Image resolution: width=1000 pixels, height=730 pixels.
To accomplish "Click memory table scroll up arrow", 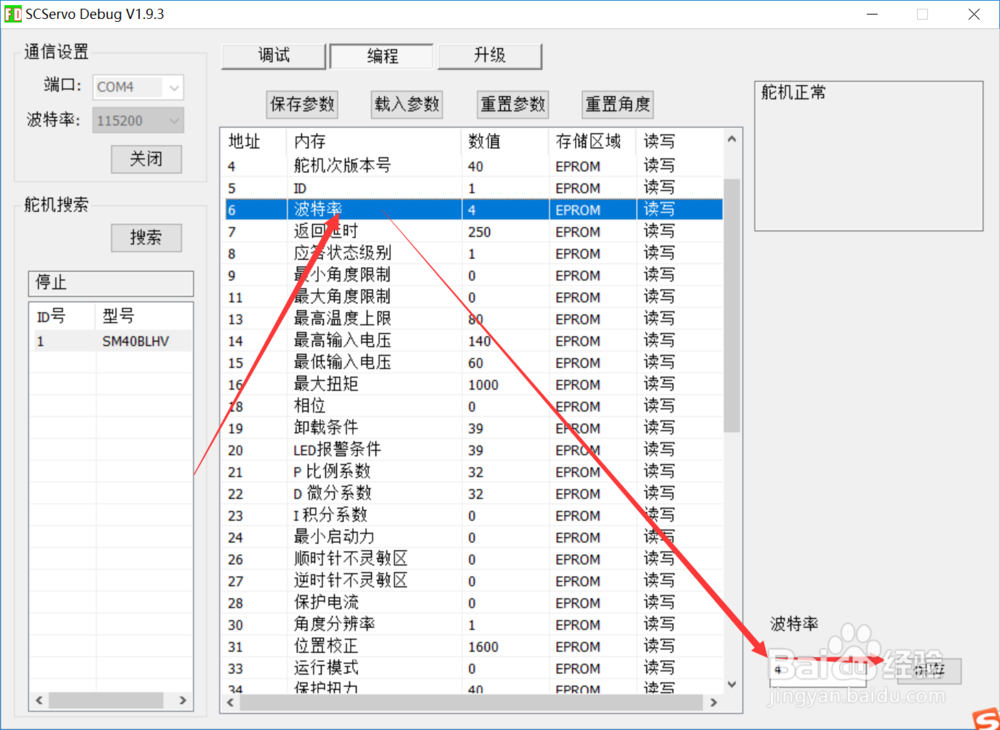I will click(732, 140).
